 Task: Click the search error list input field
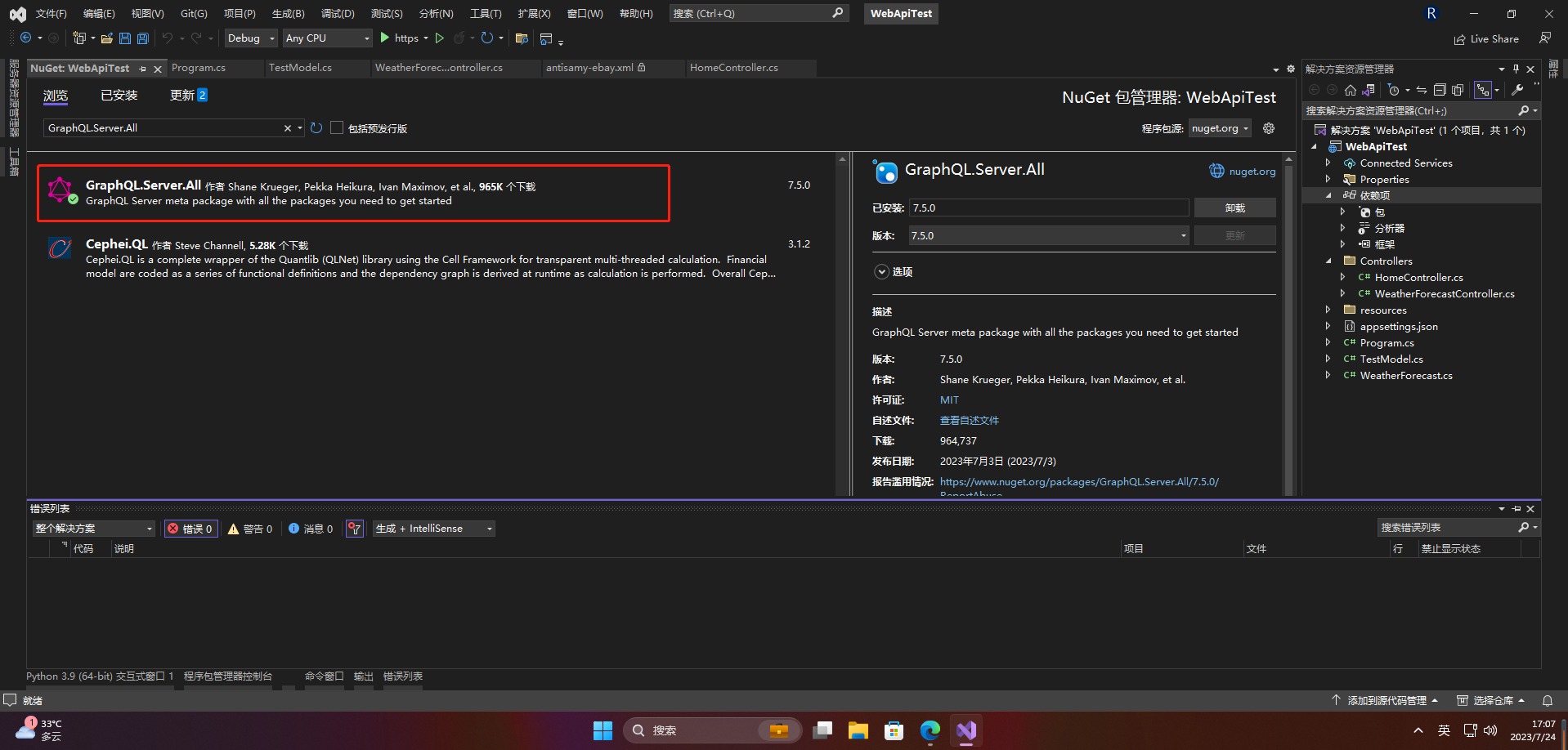tap(1445, 528)
